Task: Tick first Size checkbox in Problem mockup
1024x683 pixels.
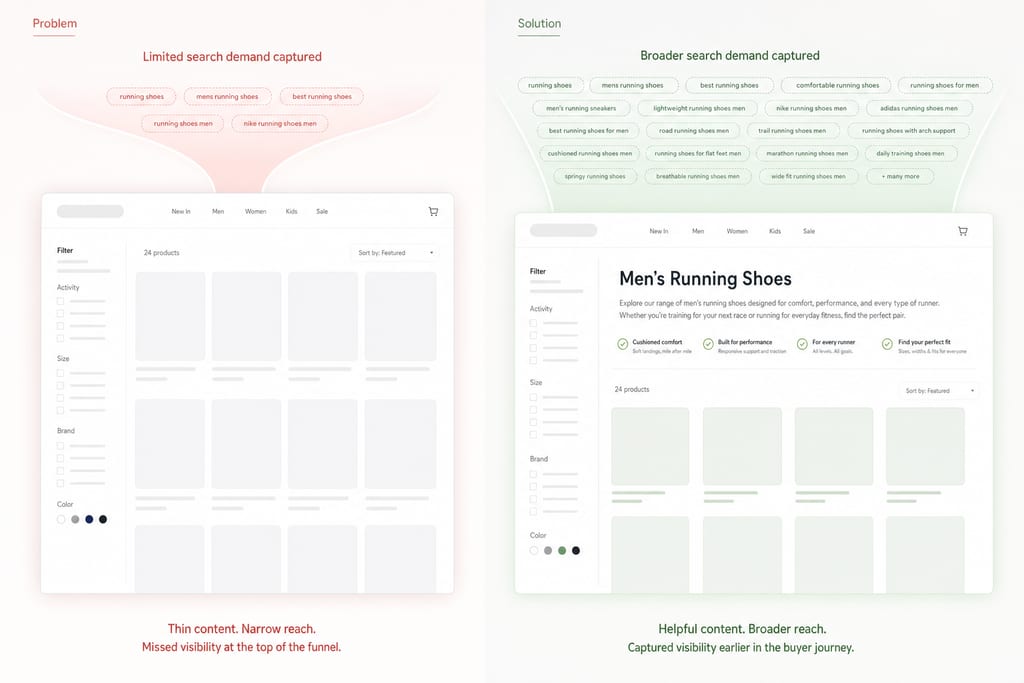Action: [x=60, y=373]
